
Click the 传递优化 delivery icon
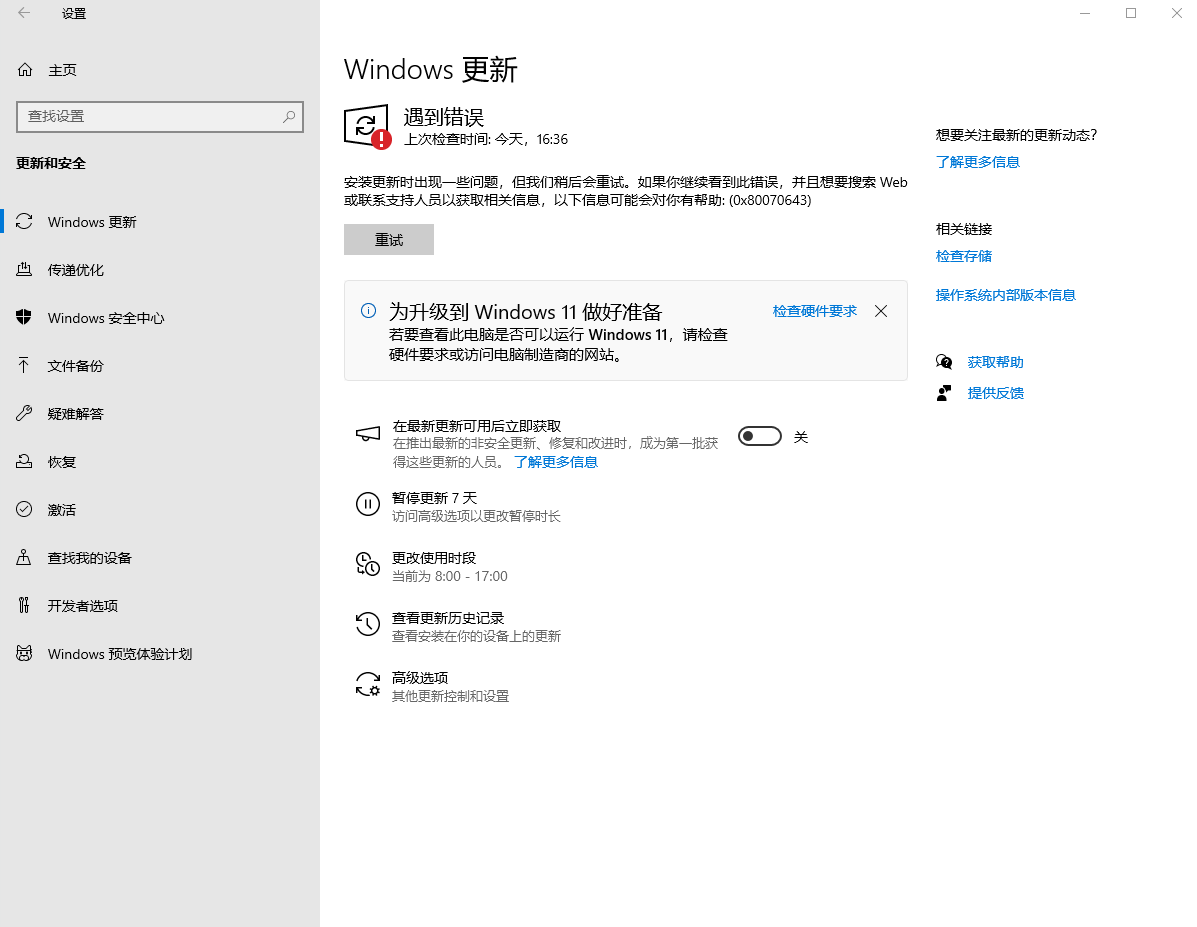click(24, 270)
